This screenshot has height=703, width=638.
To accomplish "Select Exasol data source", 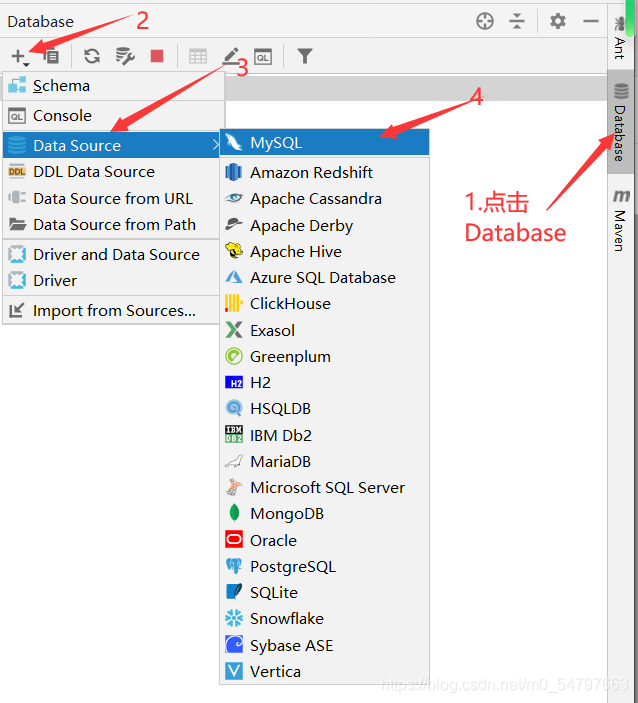I will (325, 330).
